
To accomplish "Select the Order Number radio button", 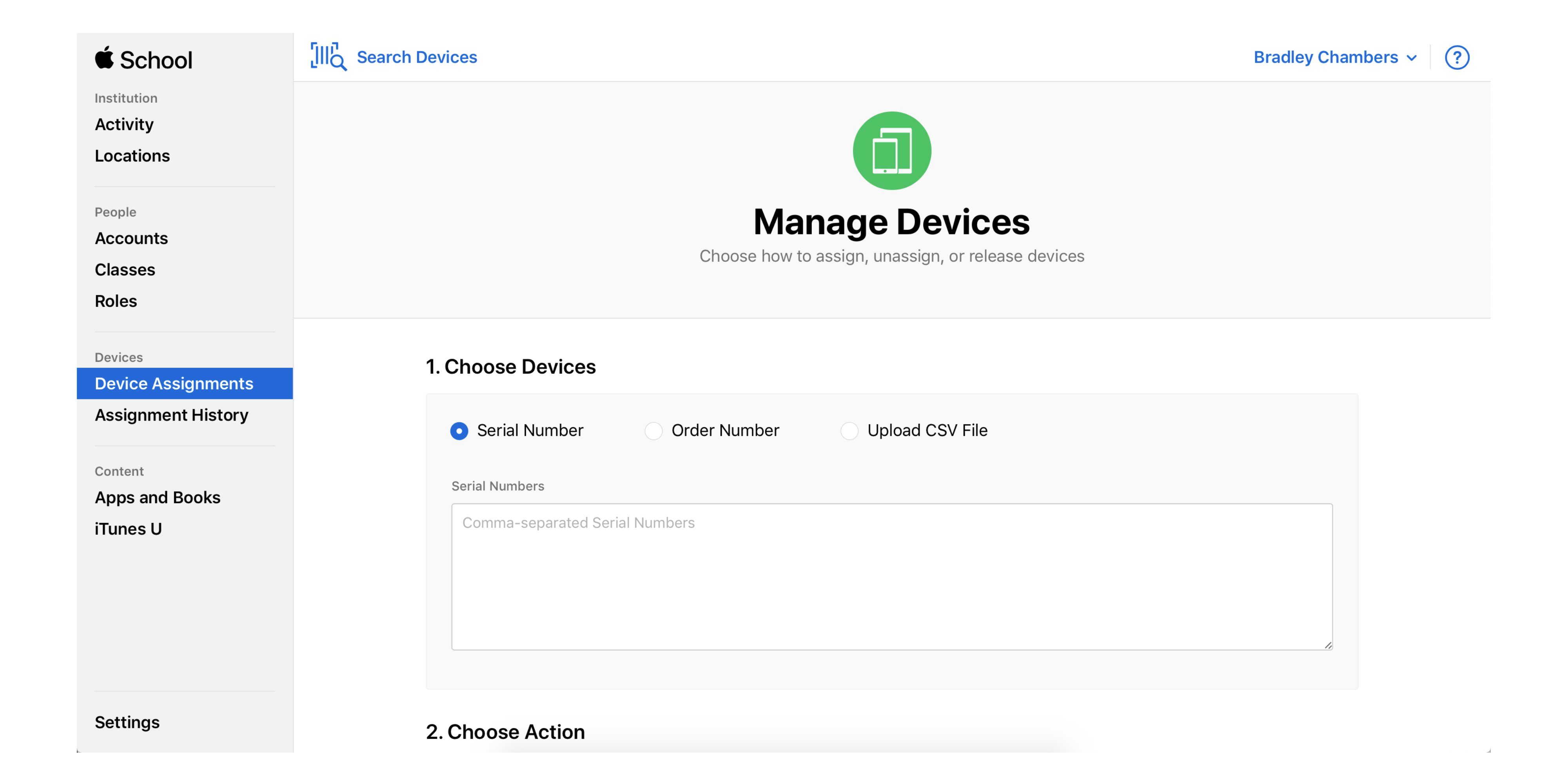I will pos(652,430).
